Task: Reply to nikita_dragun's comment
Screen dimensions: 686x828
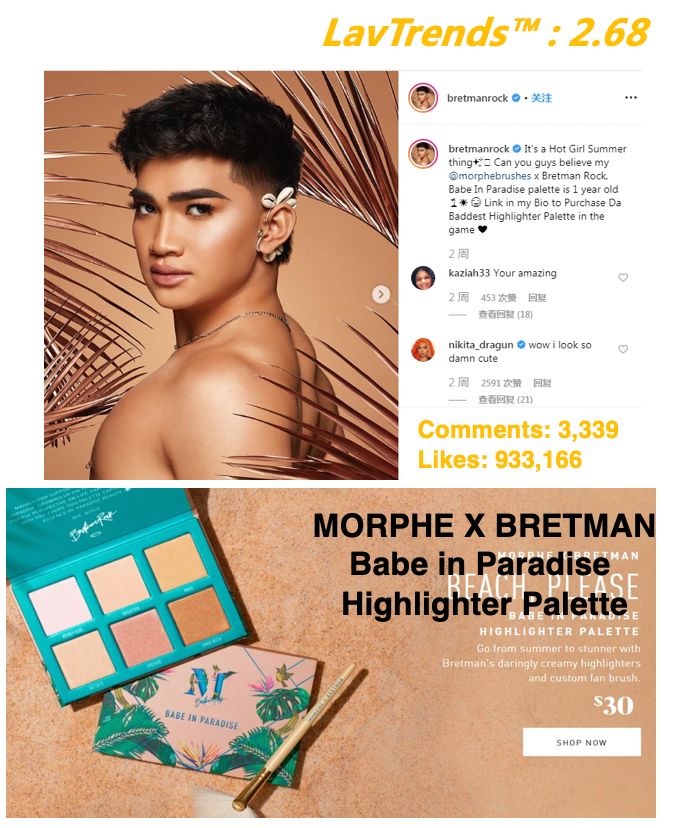Action: click(542, 383)
